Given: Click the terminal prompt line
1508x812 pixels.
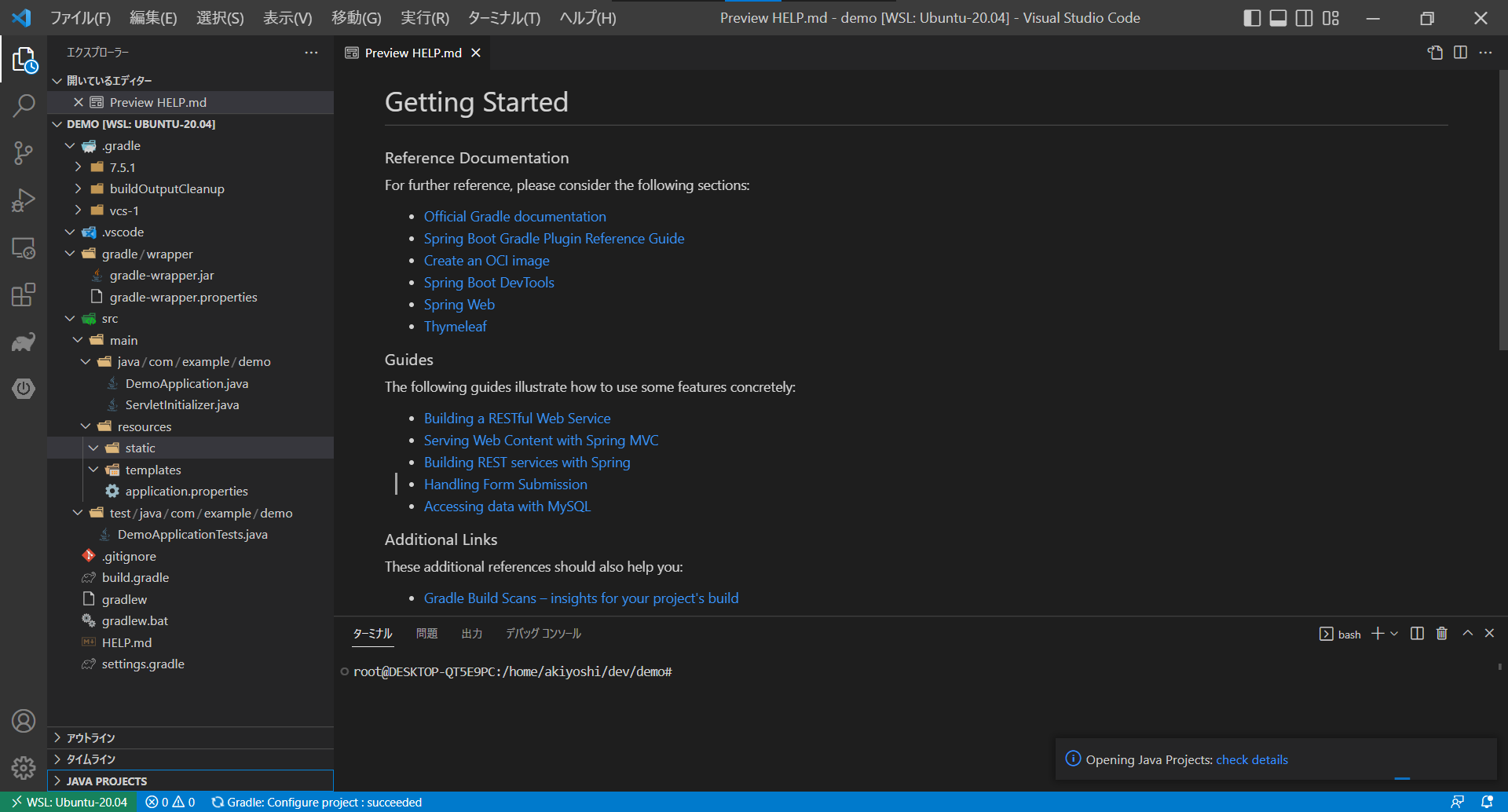Looking at the screenshot, I should point(513,671).
